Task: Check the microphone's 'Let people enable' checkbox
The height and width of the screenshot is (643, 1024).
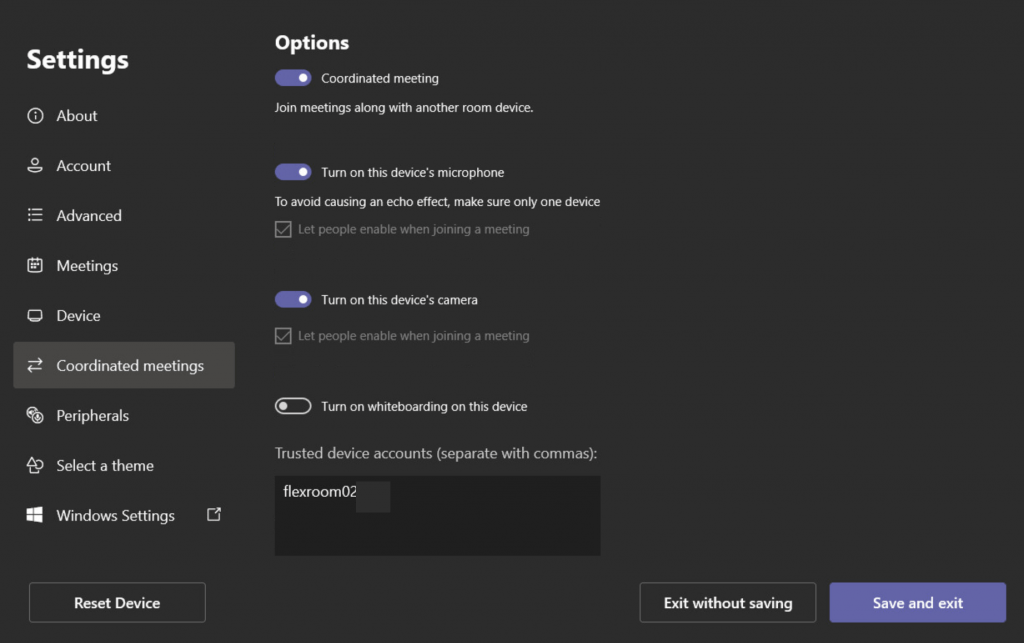Action: click(283, 229)
